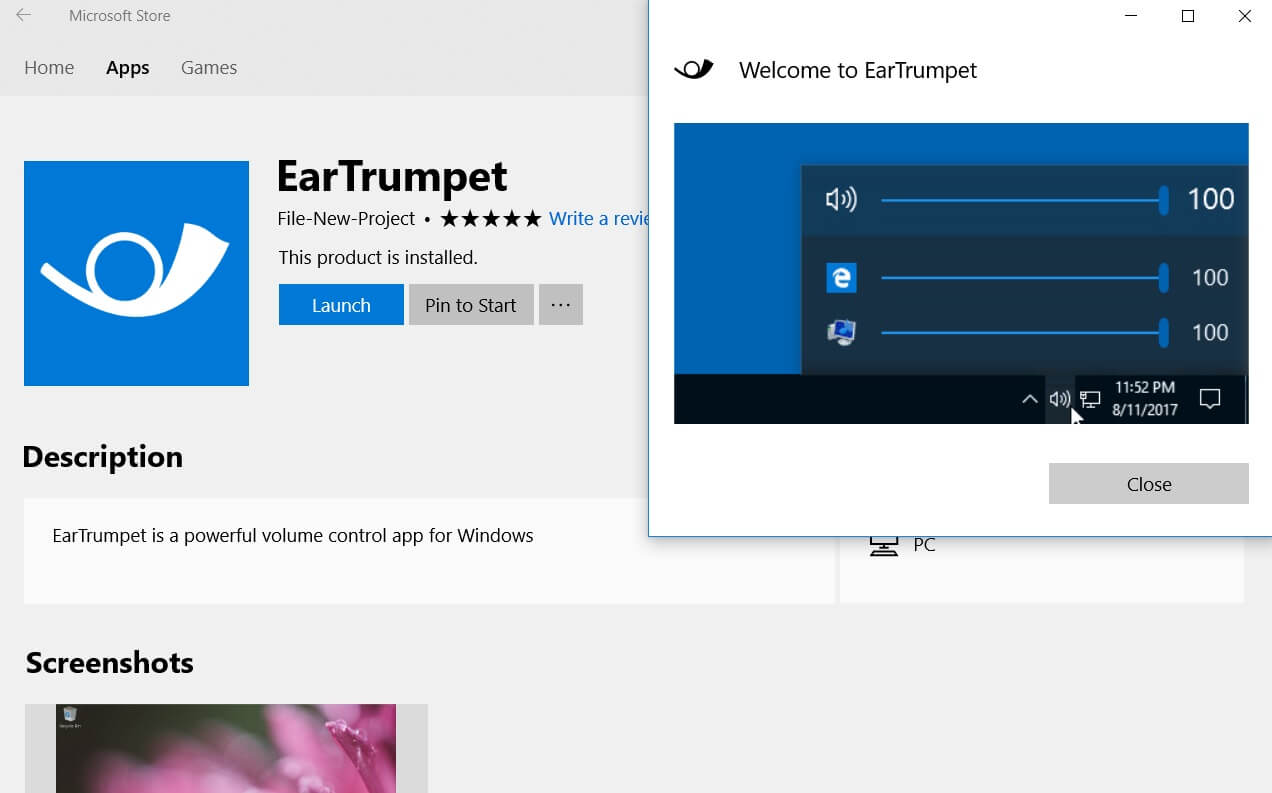Click the Edge browser volume icon

841,278
